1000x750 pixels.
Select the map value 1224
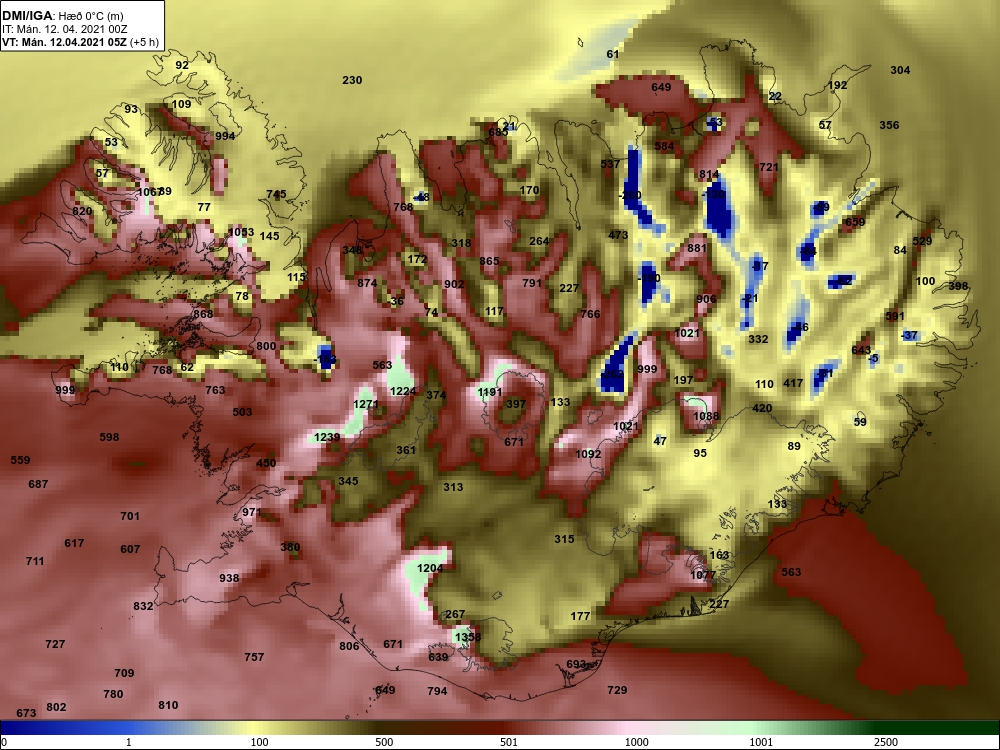[x=402, y=392]
